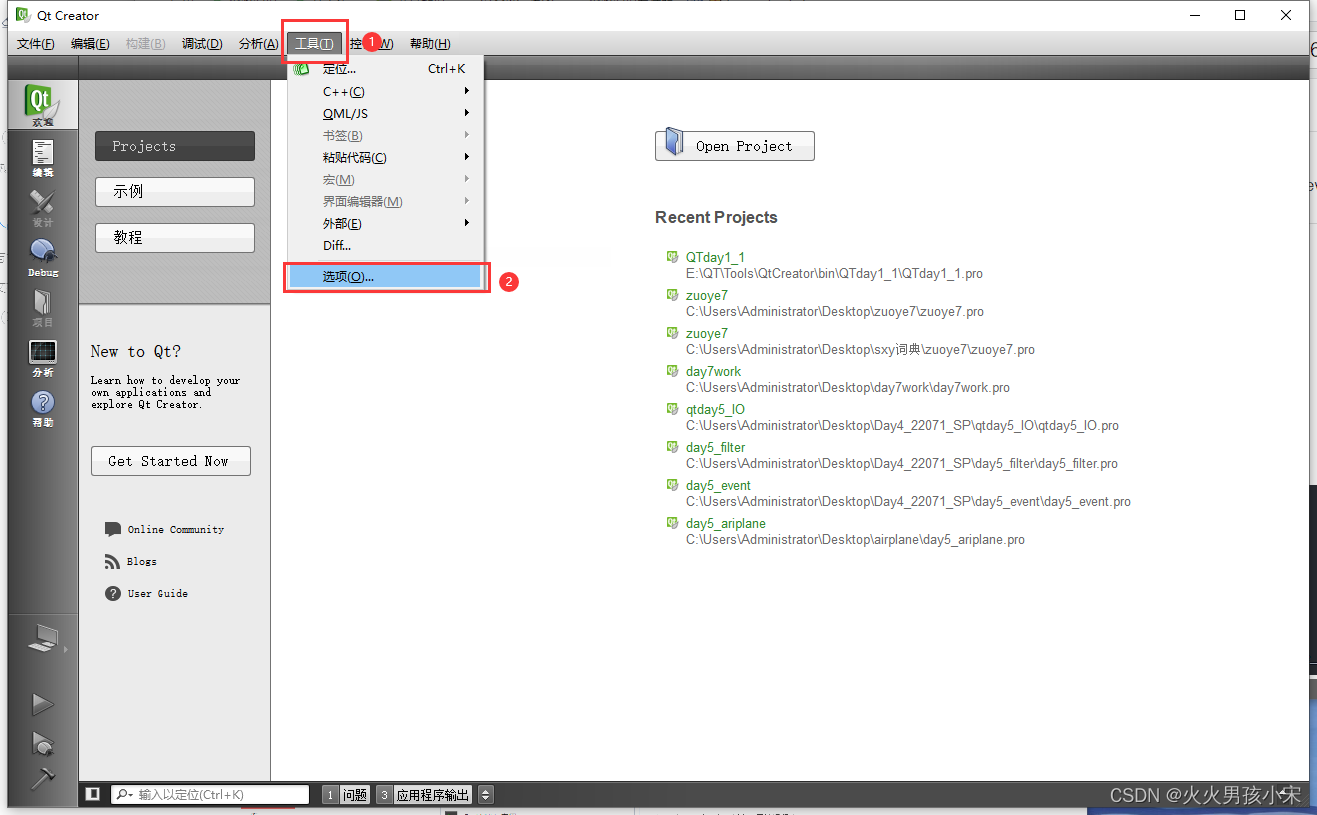This screenshot has width=1317, height=815.
Task: Click path E:\QT\Tools\QtCreator\bin\QTday1_1\QTday1_1.pro
Action: tap(834, 273)
